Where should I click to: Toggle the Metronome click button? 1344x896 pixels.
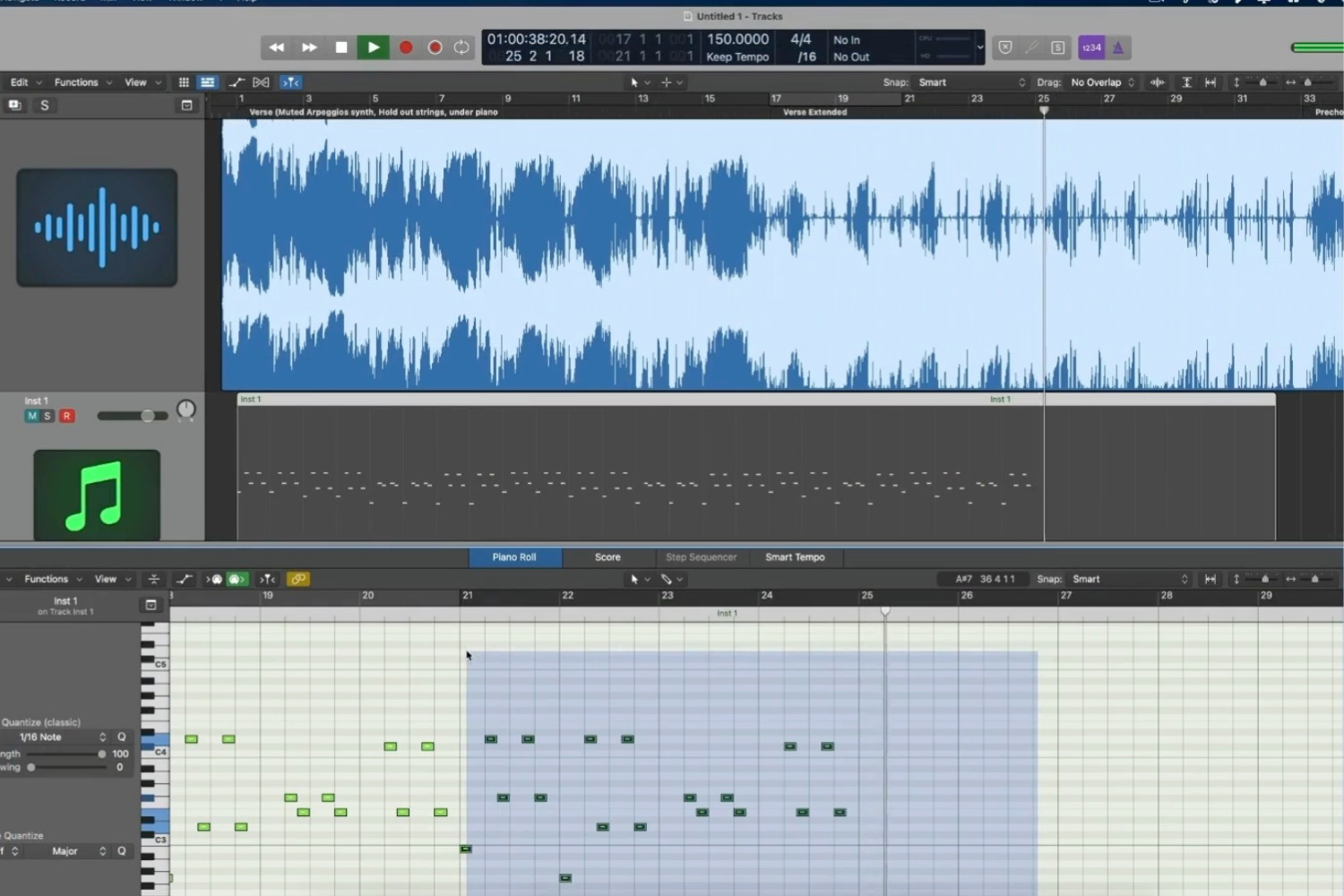click(x=1117, y=47)
